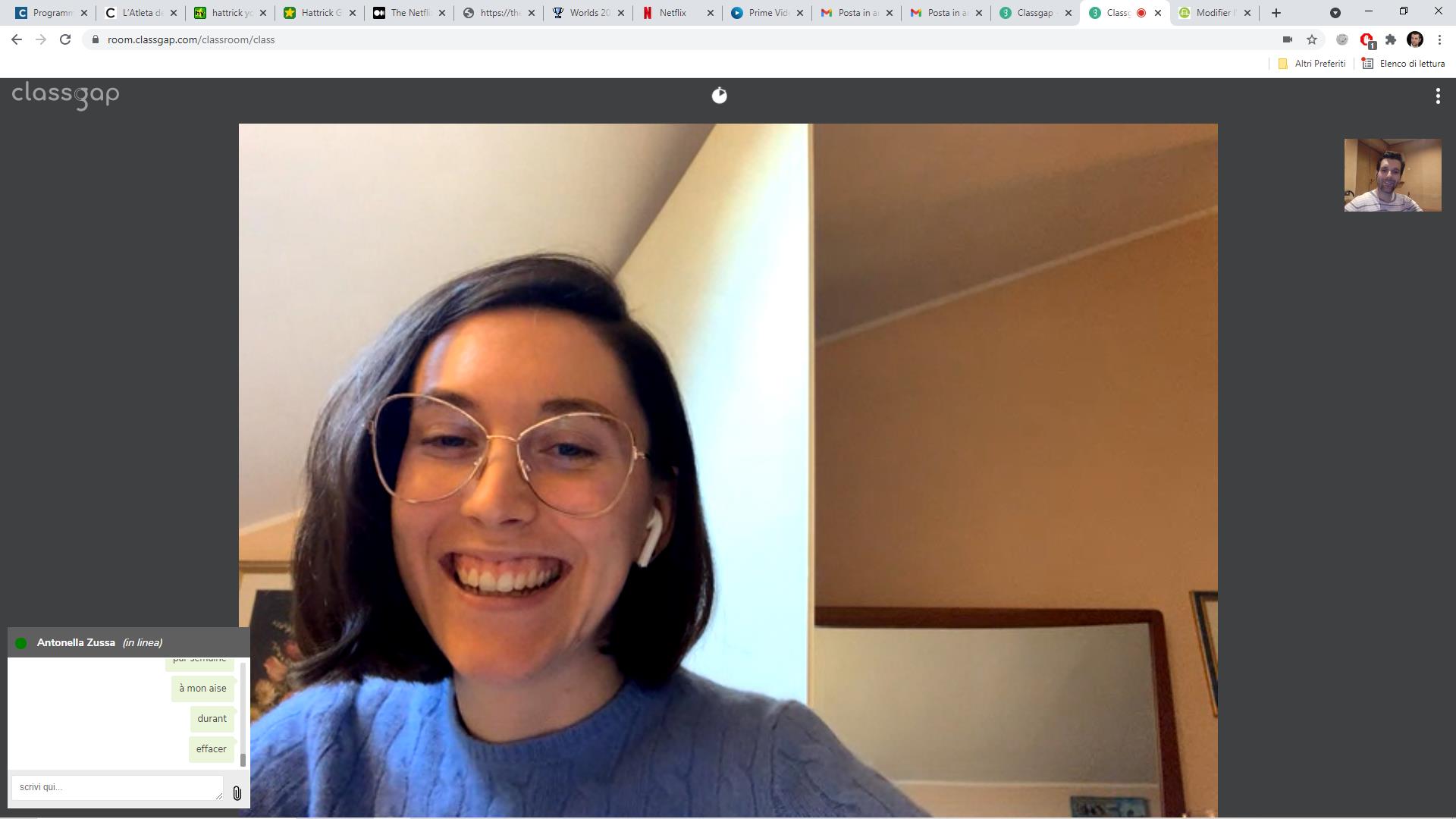Switch to the Netflix tab
This screenshot has width=1456, height=819.
pyautogui.click(x=672, y=13)
